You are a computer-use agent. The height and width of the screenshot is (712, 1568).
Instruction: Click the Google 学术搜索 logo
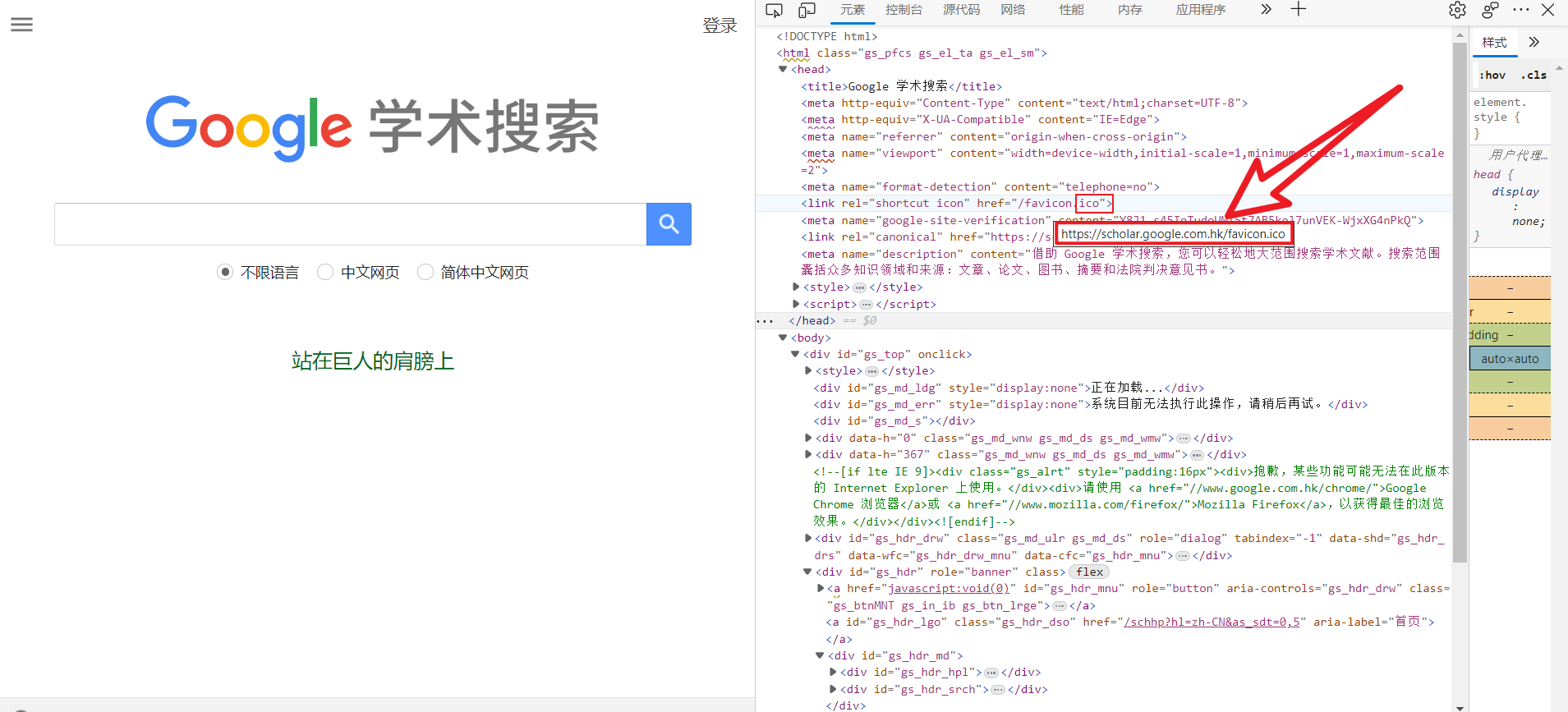[x=372, y=127]
